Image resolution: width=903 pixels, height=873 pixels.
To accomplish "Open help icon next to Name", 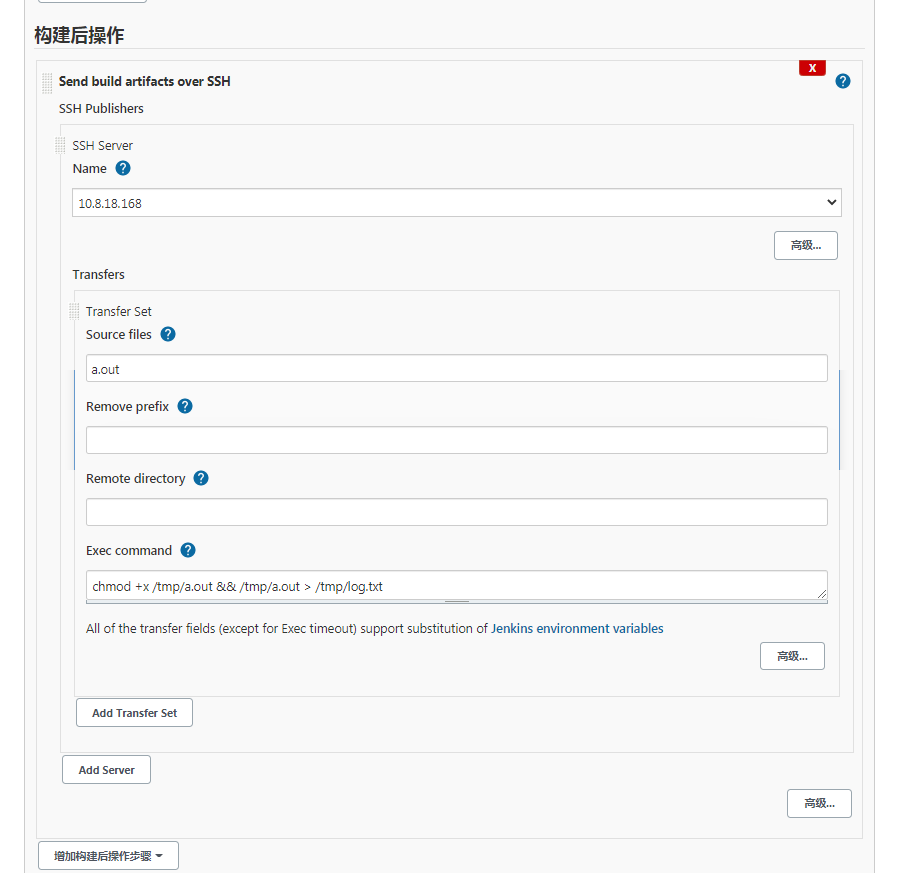I will pyautogui.click(x=123, y=168).
